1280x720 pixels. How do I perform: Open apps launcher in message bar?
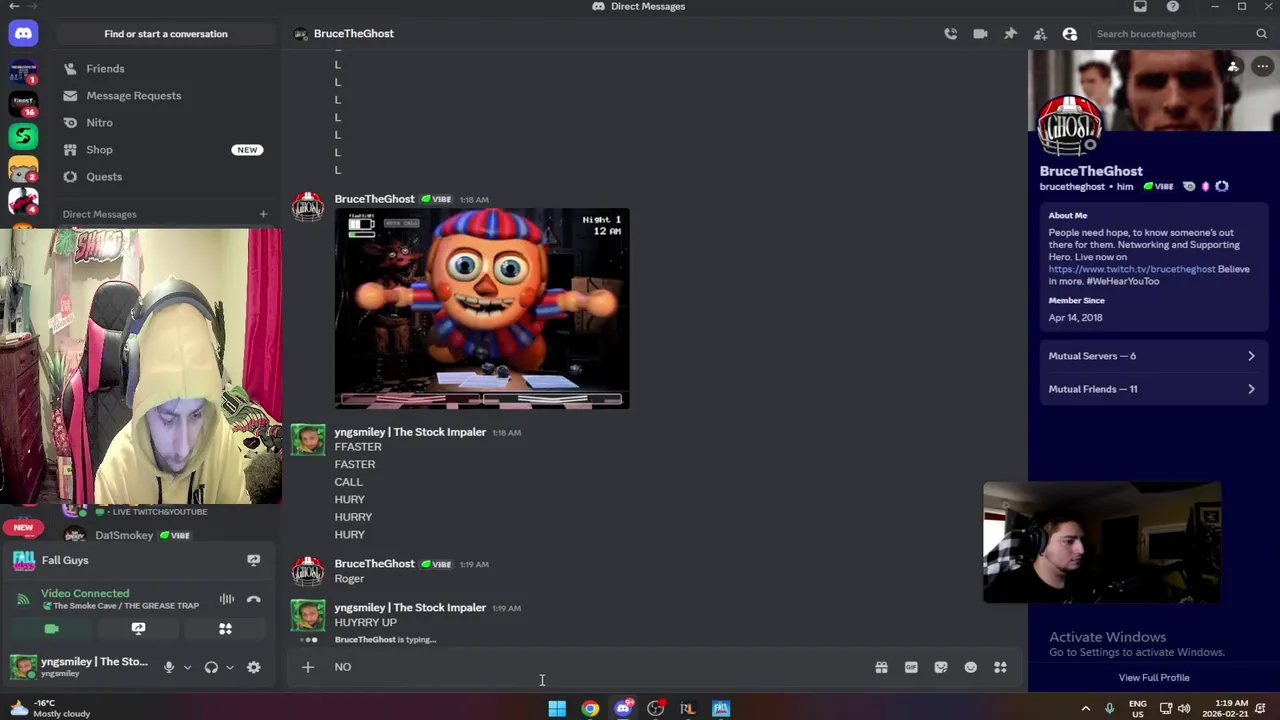[1000, 667]
